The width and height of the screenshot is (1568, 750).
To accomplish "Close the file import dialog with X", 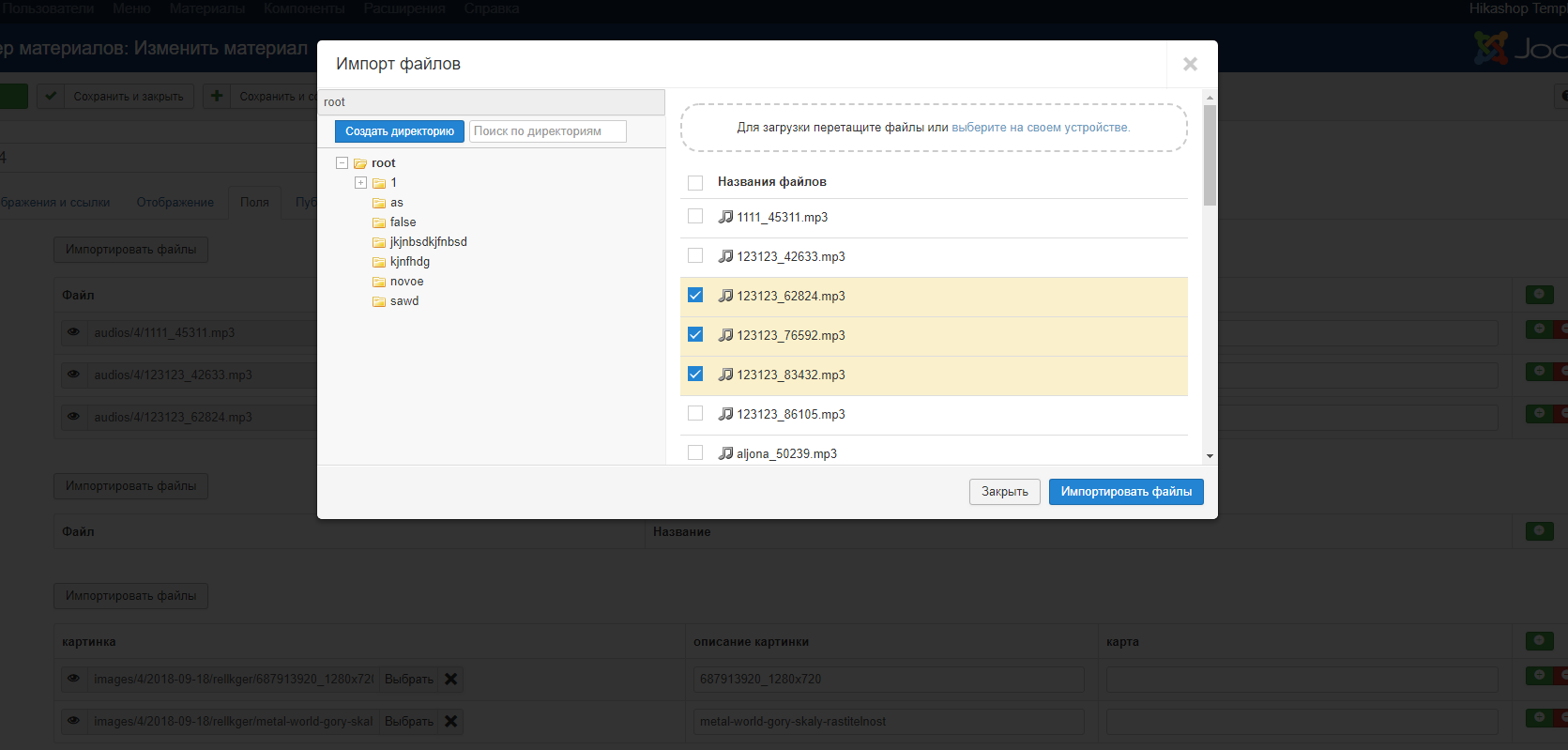I will 1190,64.
